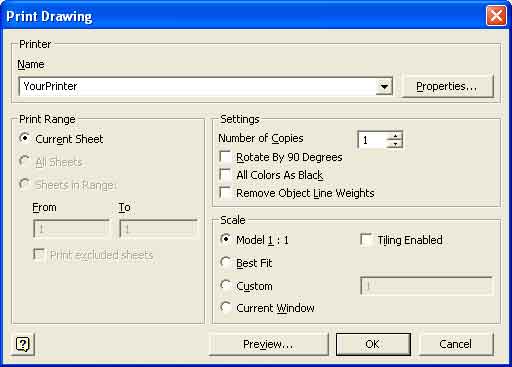
Task: Select Current Window scale option
Action: click(x=226, y=307)
